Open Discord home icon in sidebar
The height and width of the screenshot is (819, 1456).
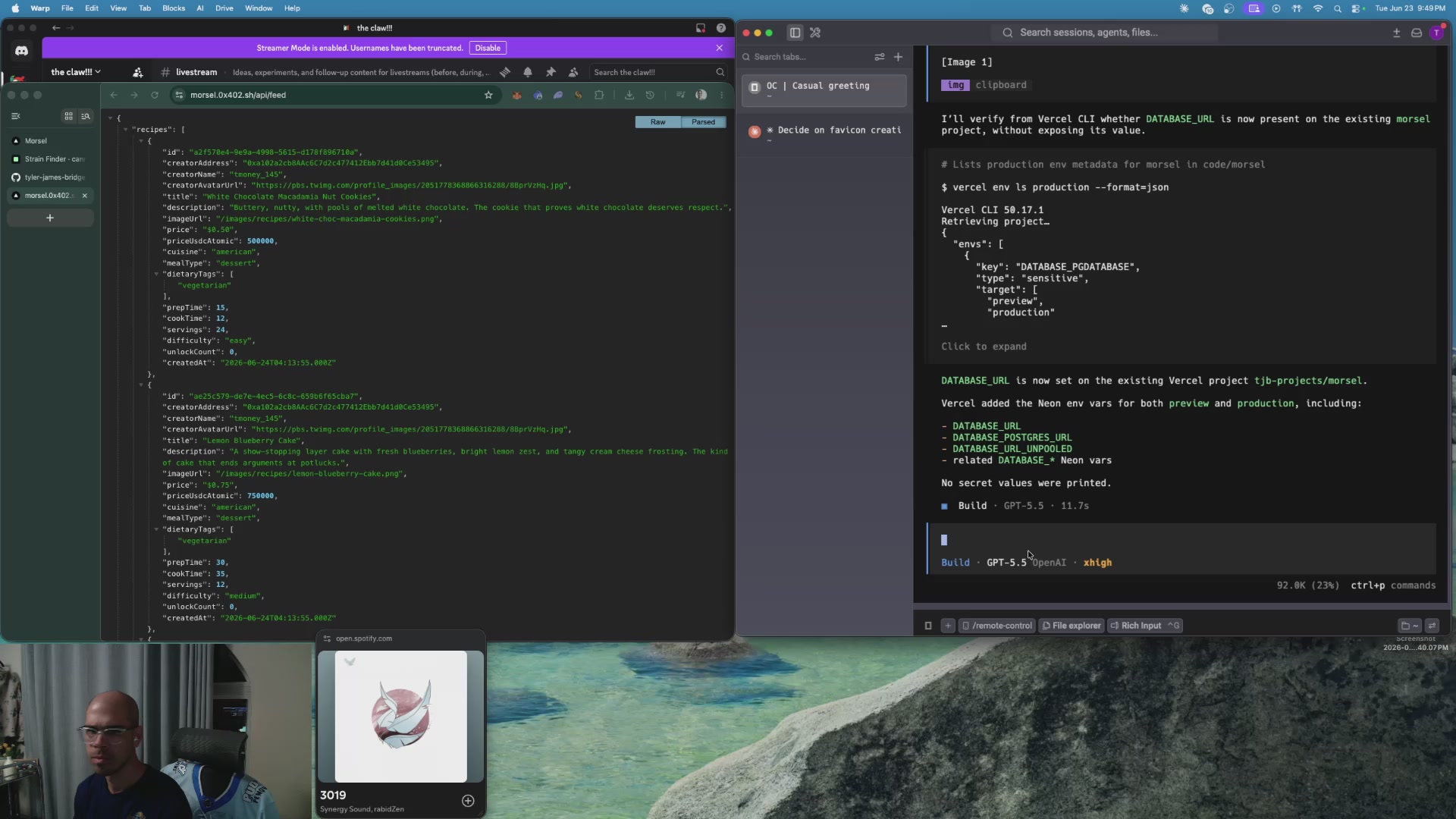point(21,51)
